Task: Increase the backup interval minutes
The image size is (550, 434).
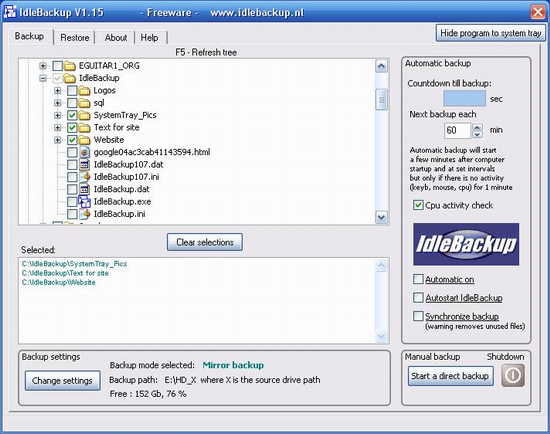Action: click(477, 127)
